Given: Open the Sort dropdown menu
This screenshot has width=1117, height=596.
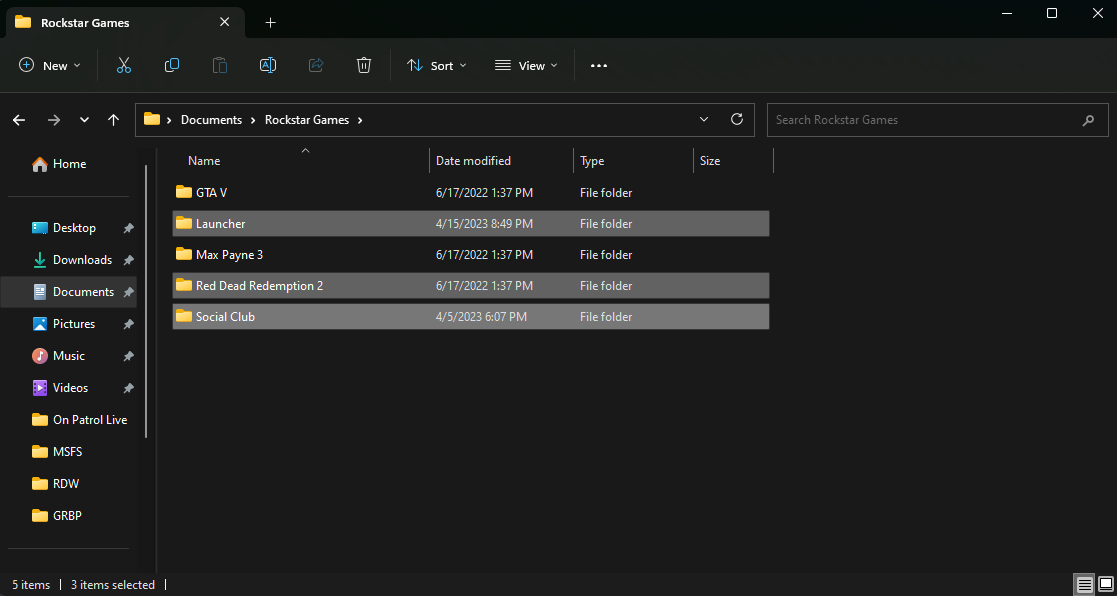Looking at the screenshot, I should point(437,66).
